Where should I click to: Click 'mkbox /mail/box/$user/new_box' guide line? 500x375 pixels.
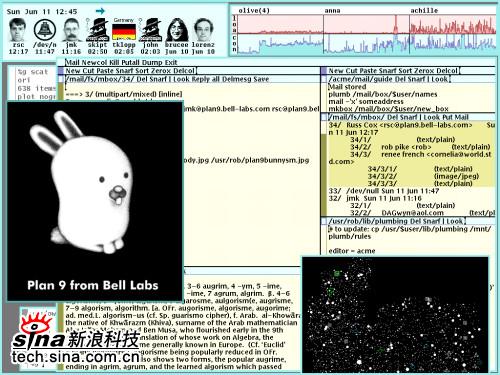[388, 109]
